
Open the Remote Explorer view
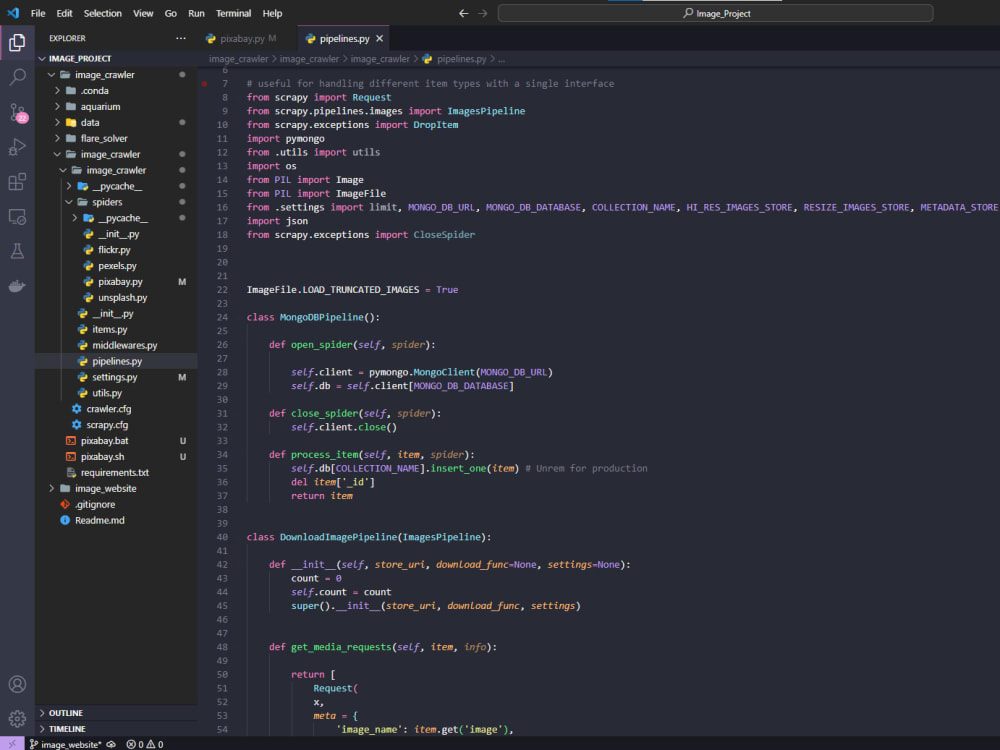click(17, 216)
